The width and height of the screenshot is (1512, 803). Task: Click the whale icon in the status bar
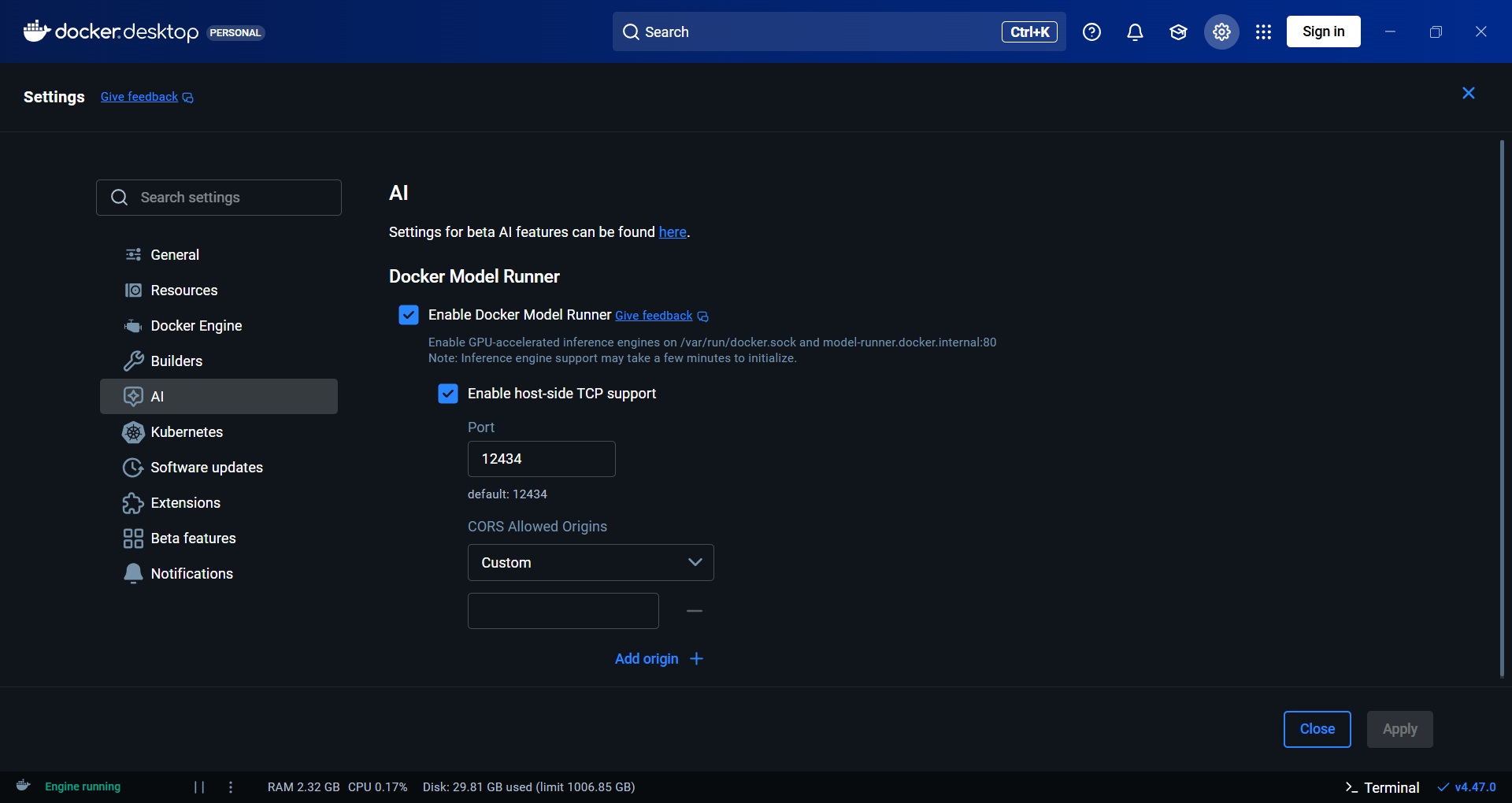point(24,786)
